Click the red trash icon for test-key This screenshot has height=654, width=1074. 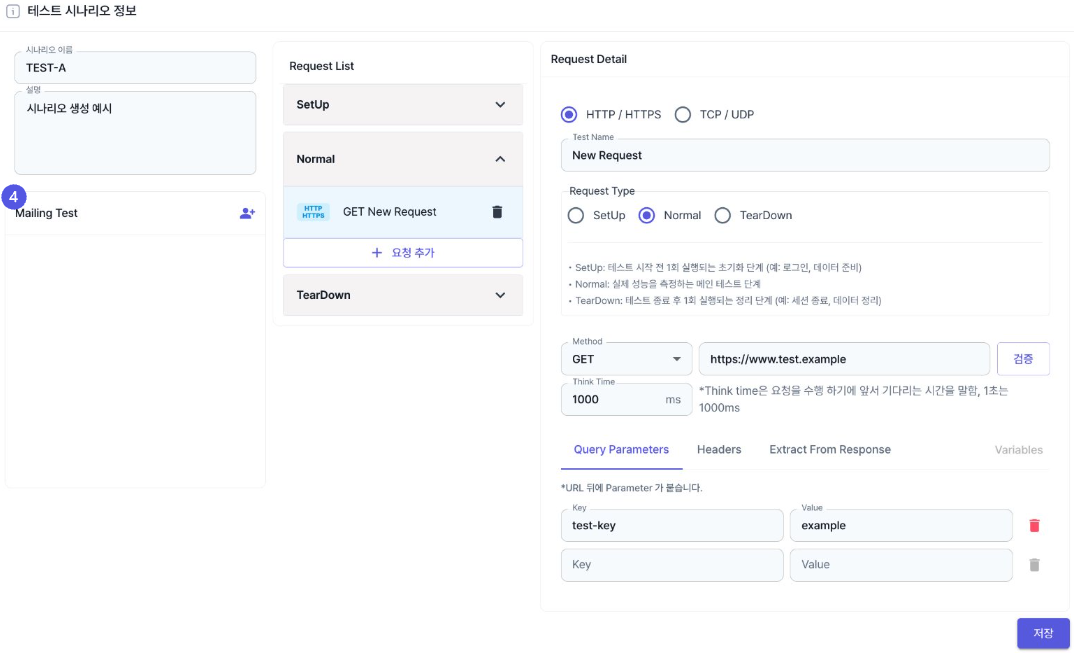(x=1034, y=525)
